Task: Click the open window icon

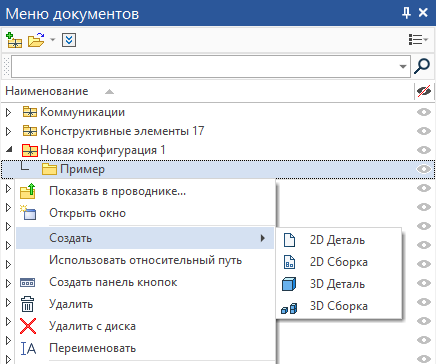Action: click(28, 213)
